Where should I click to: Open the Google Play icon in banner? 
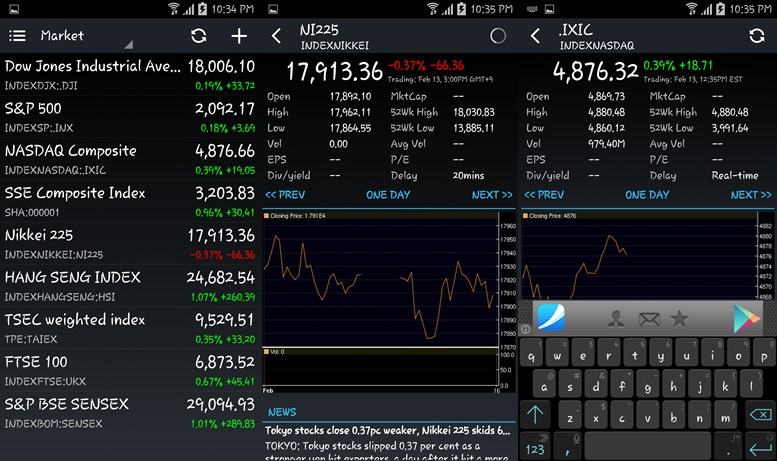(746, 318)
